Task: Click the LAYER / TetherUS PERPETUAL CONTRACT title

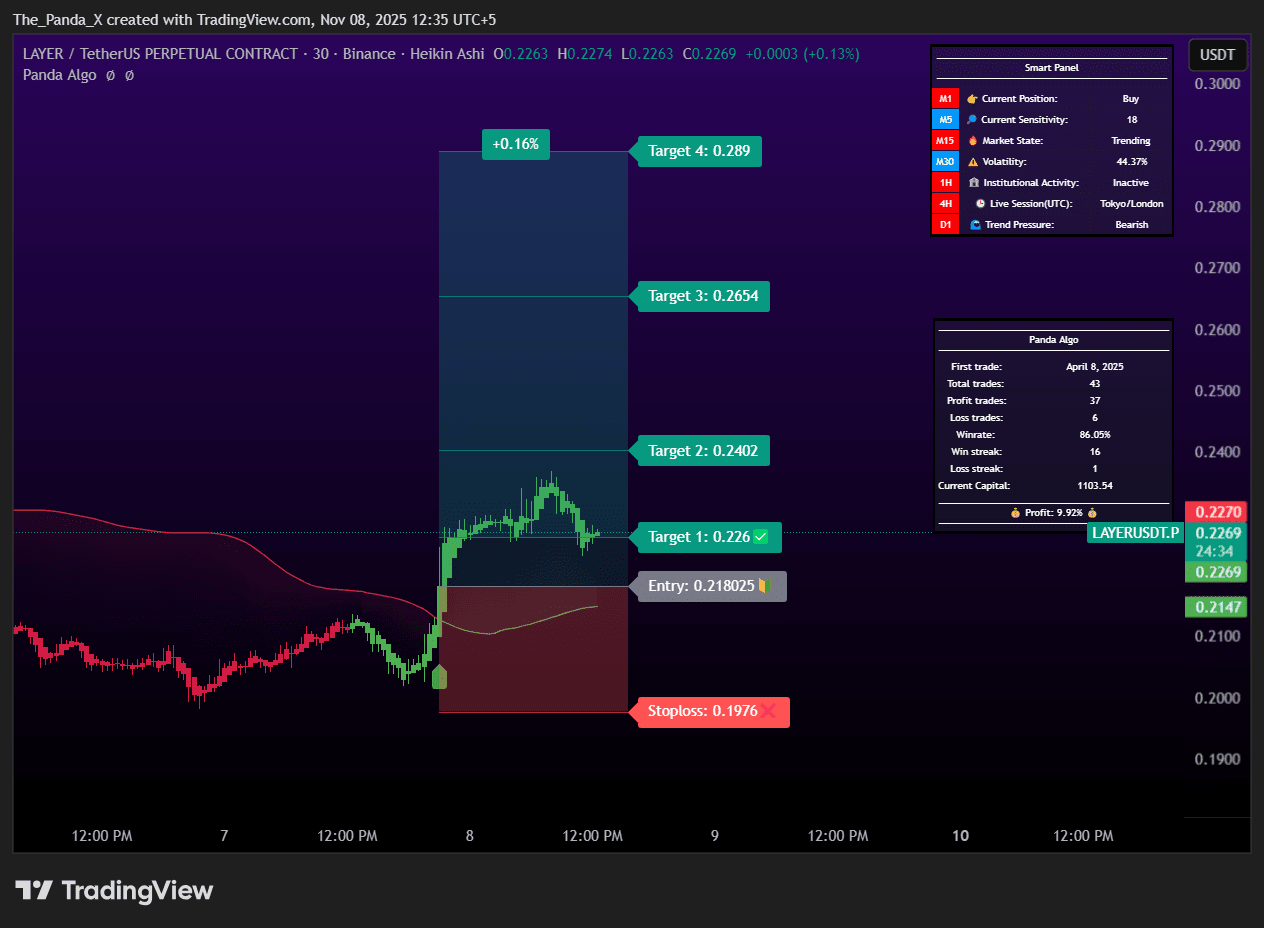Action: (160, 54)
